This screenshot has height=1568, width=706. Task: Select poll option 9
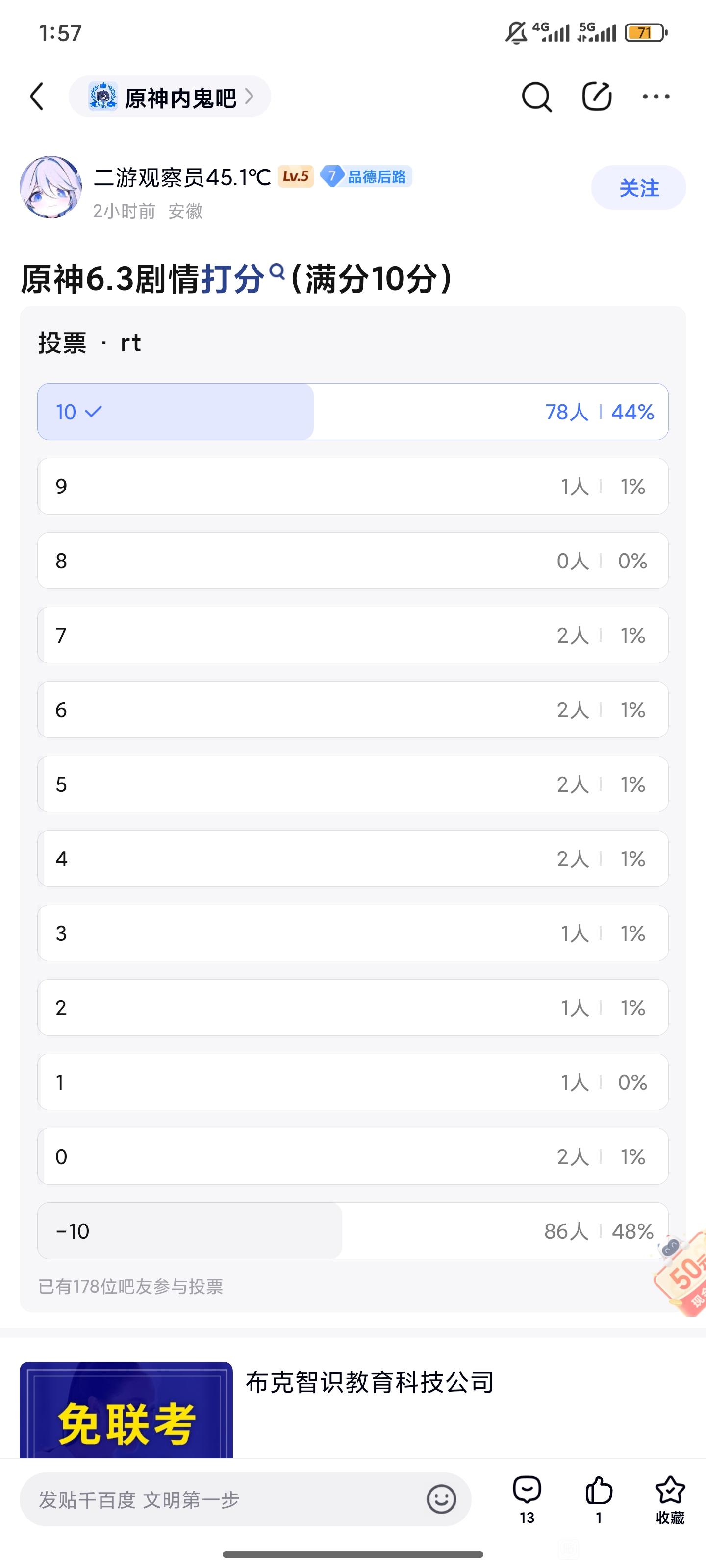353,487
